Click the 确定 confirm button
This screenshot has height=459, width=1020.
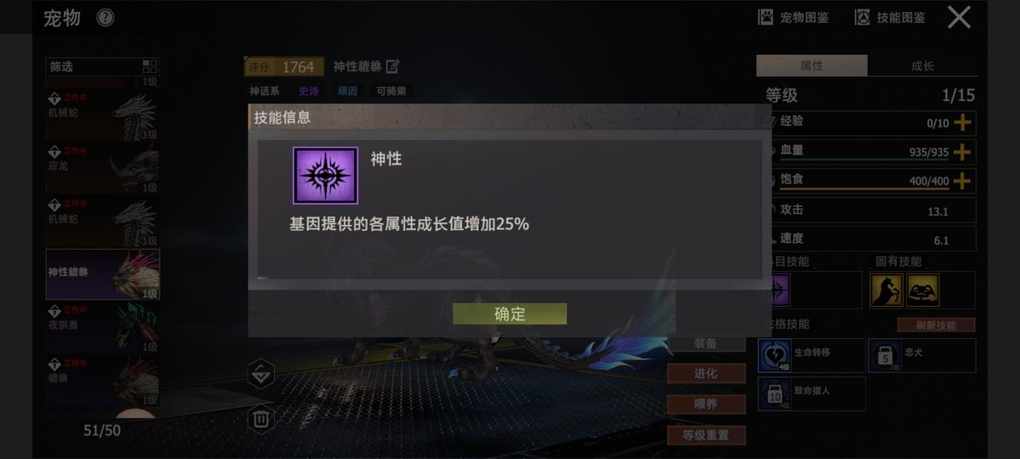pos(509,314)
